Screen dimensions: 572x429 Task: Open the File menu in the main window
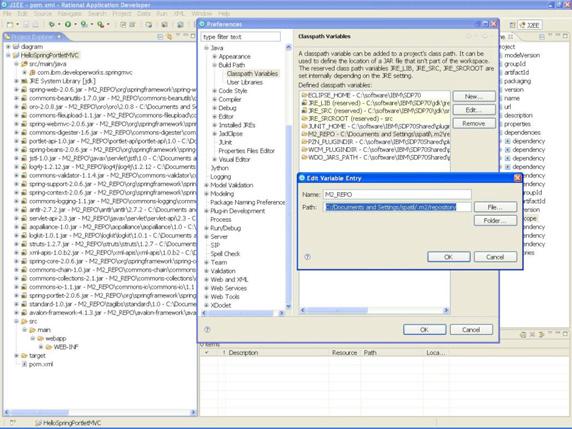point(7,13)
